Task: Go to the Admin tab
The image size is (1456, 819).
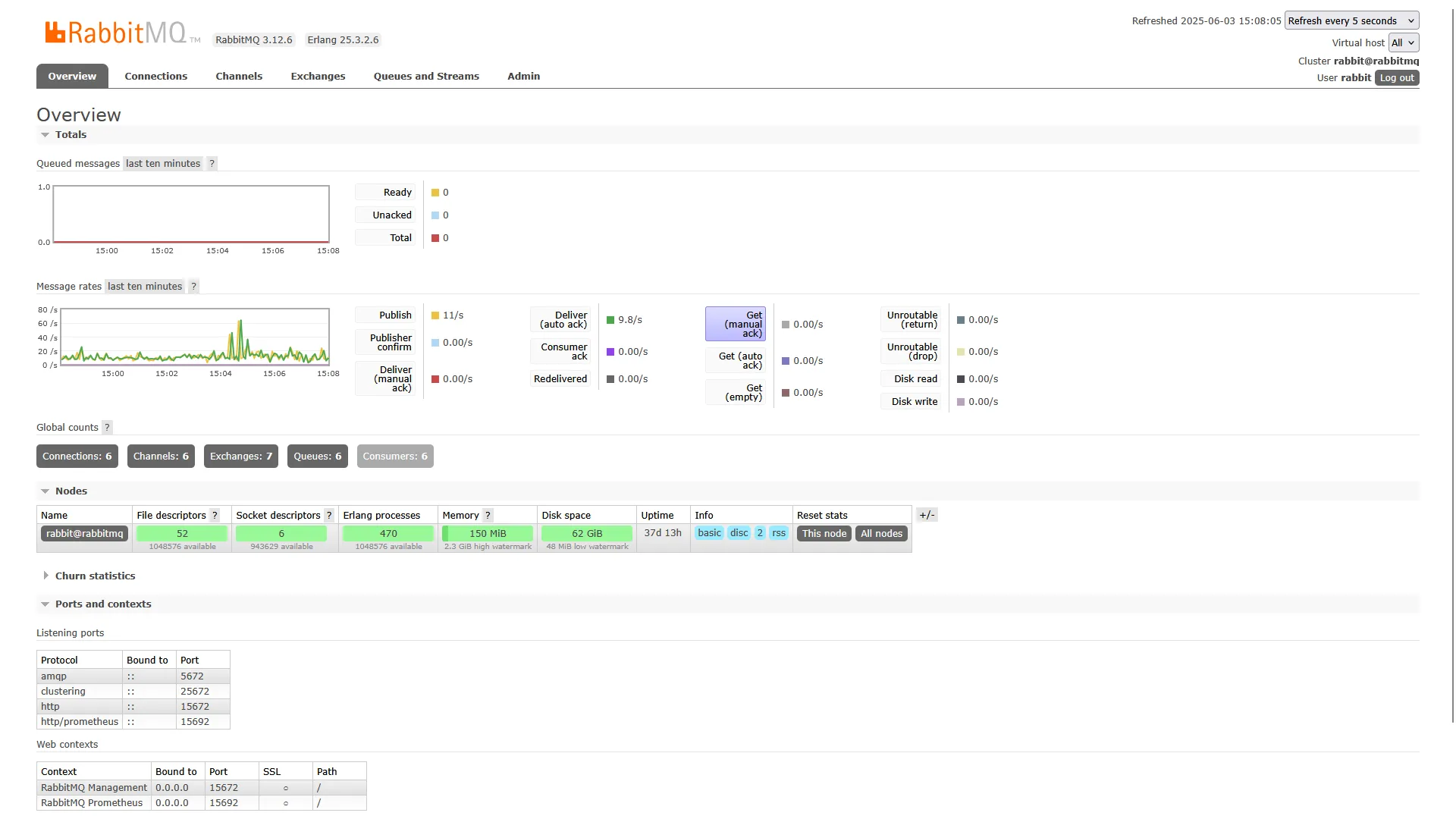Action: click(x=523, y=77)
